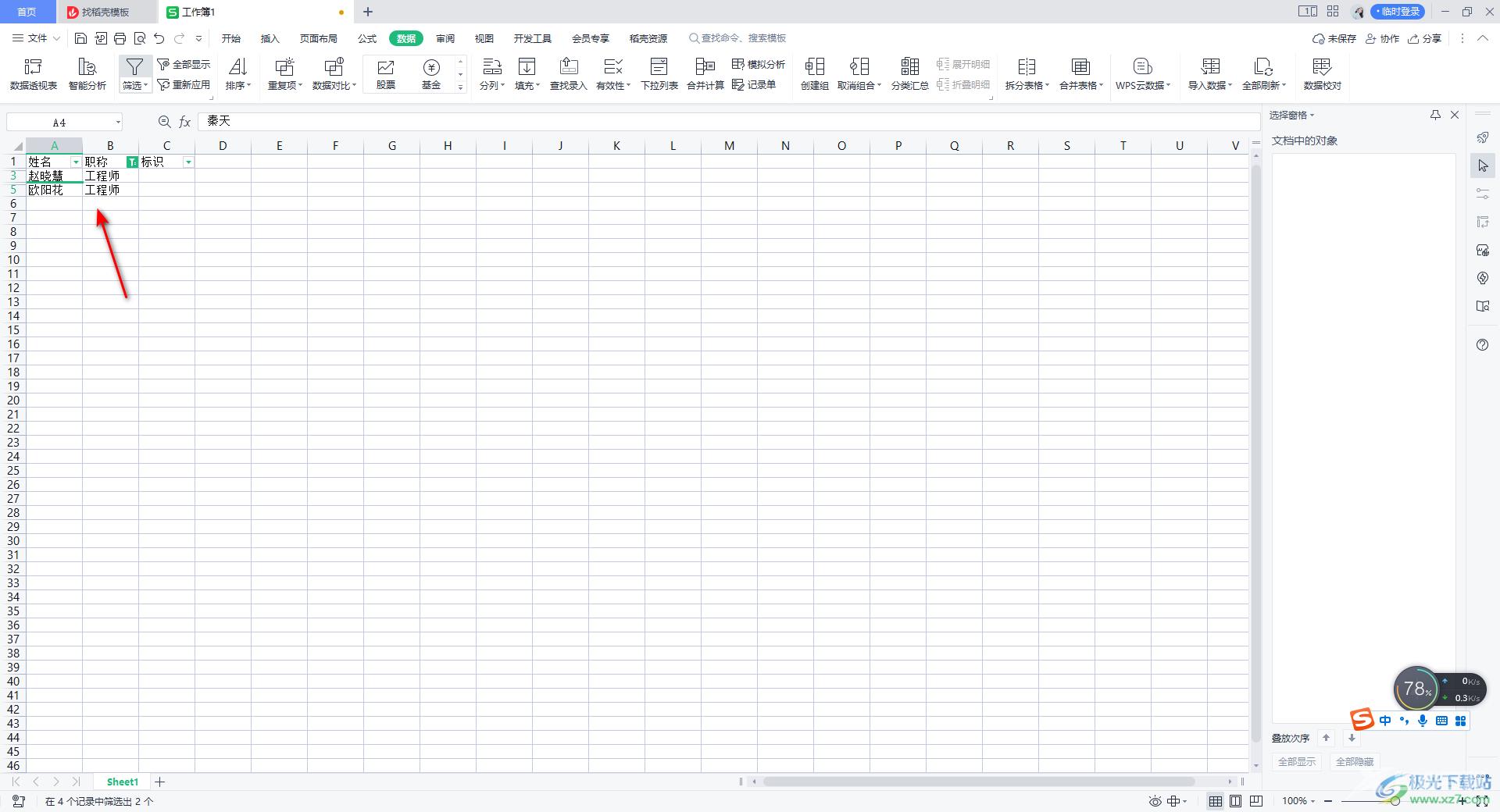Insert a 下拉列表 dropdown list

[659, 74]
